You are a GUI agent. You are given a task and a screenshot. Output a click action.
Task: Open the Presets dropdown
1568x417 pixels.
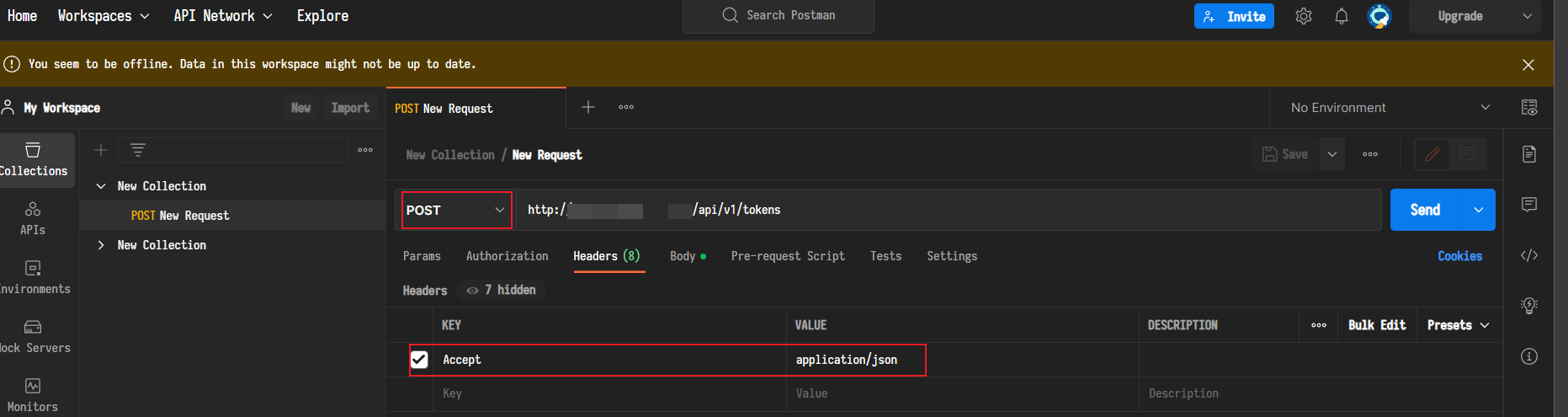click(x=1459, y=325)
